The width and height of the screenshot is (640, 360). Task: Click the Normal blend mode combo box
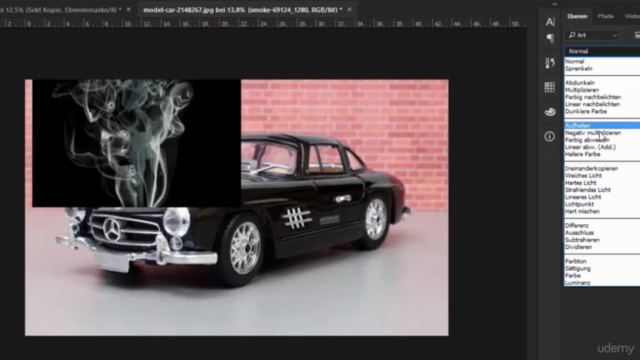602,51
